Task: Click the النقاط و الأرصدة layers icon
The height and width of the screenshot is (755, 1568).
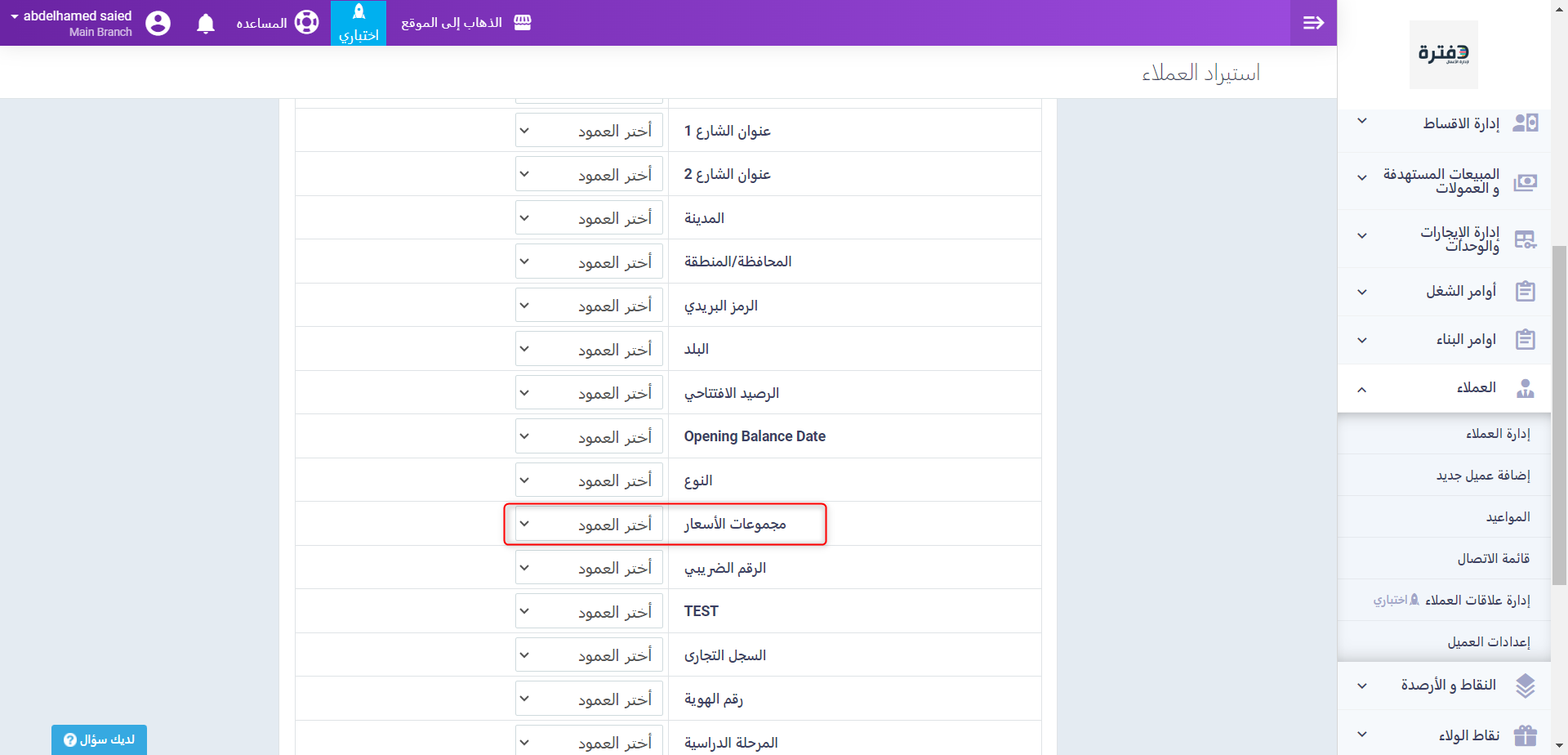Action: [1526, 686]
